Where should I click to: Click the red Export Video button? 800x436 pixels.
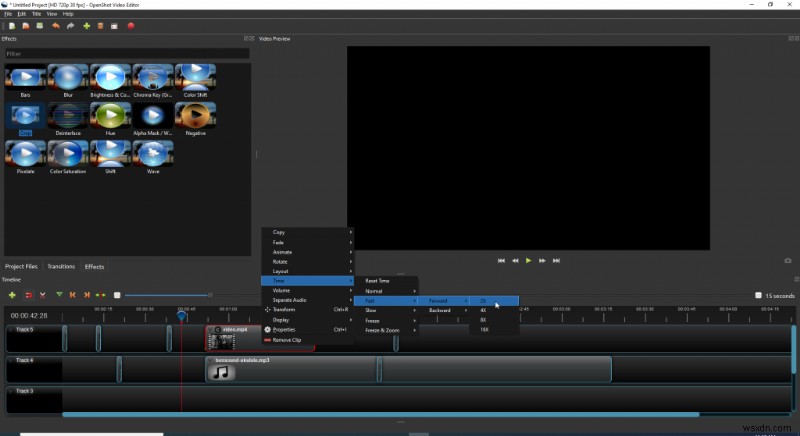pos(131,26)
